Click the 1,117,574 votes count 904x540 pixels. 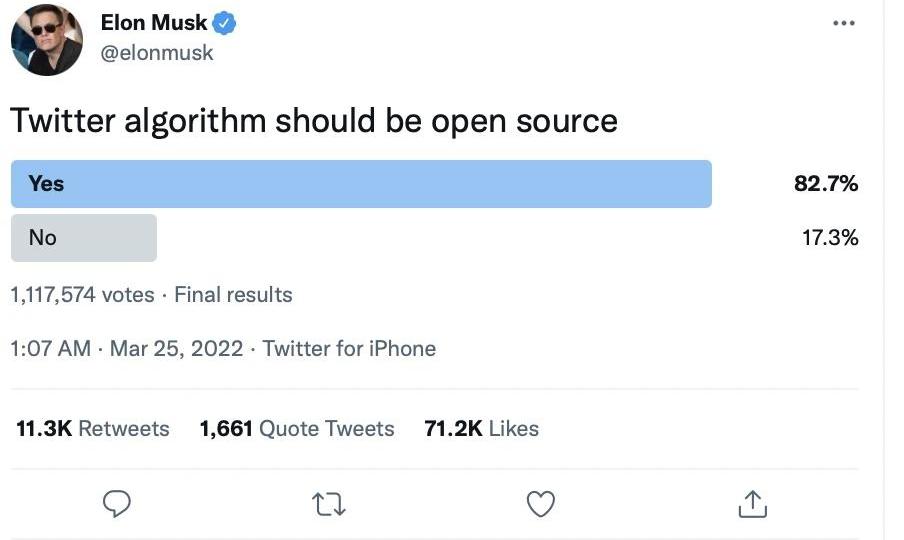point(82,295)
